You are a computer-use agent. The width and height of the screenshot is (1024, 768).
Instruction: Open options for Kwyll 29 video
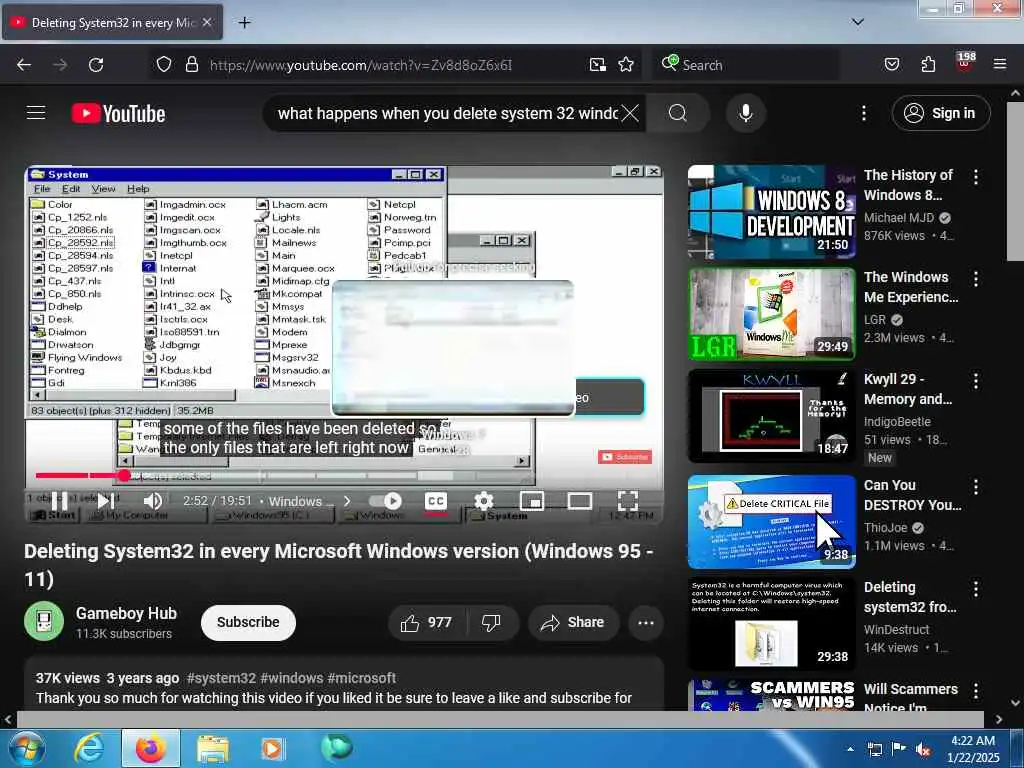click(x=976, y=381)
